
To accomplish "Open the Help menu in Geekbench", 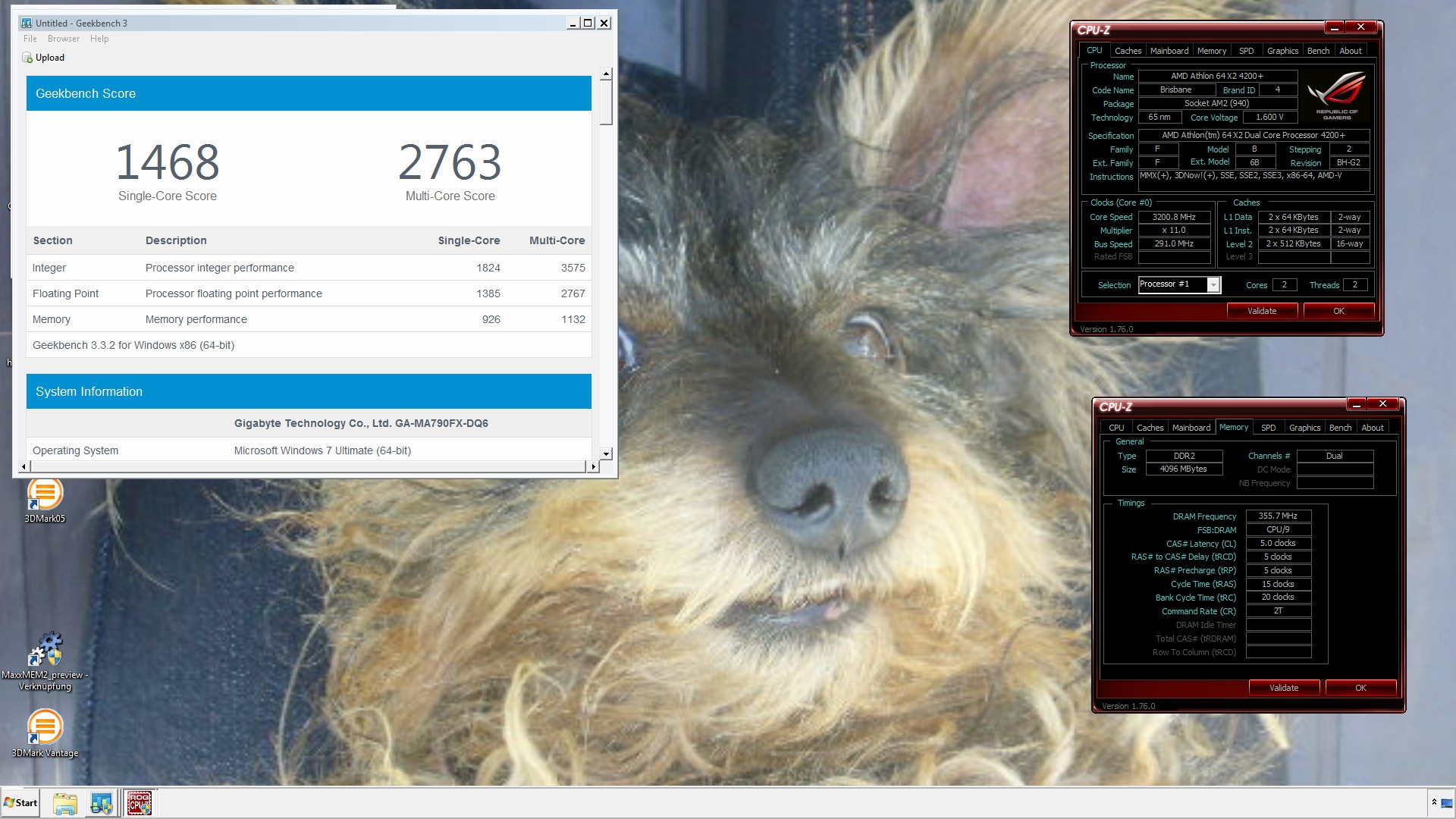I will (x=99, y=39).
